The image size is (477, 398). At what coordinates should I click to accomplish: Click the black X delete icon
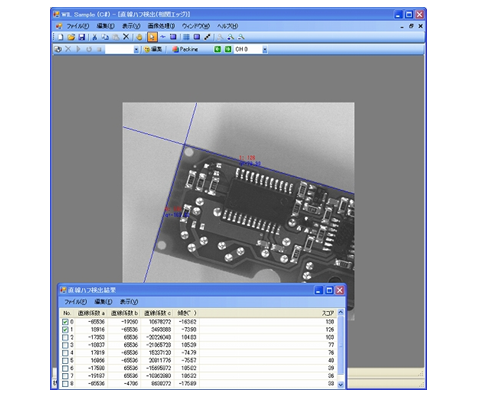pyautogui.click(x=126, y=37)
